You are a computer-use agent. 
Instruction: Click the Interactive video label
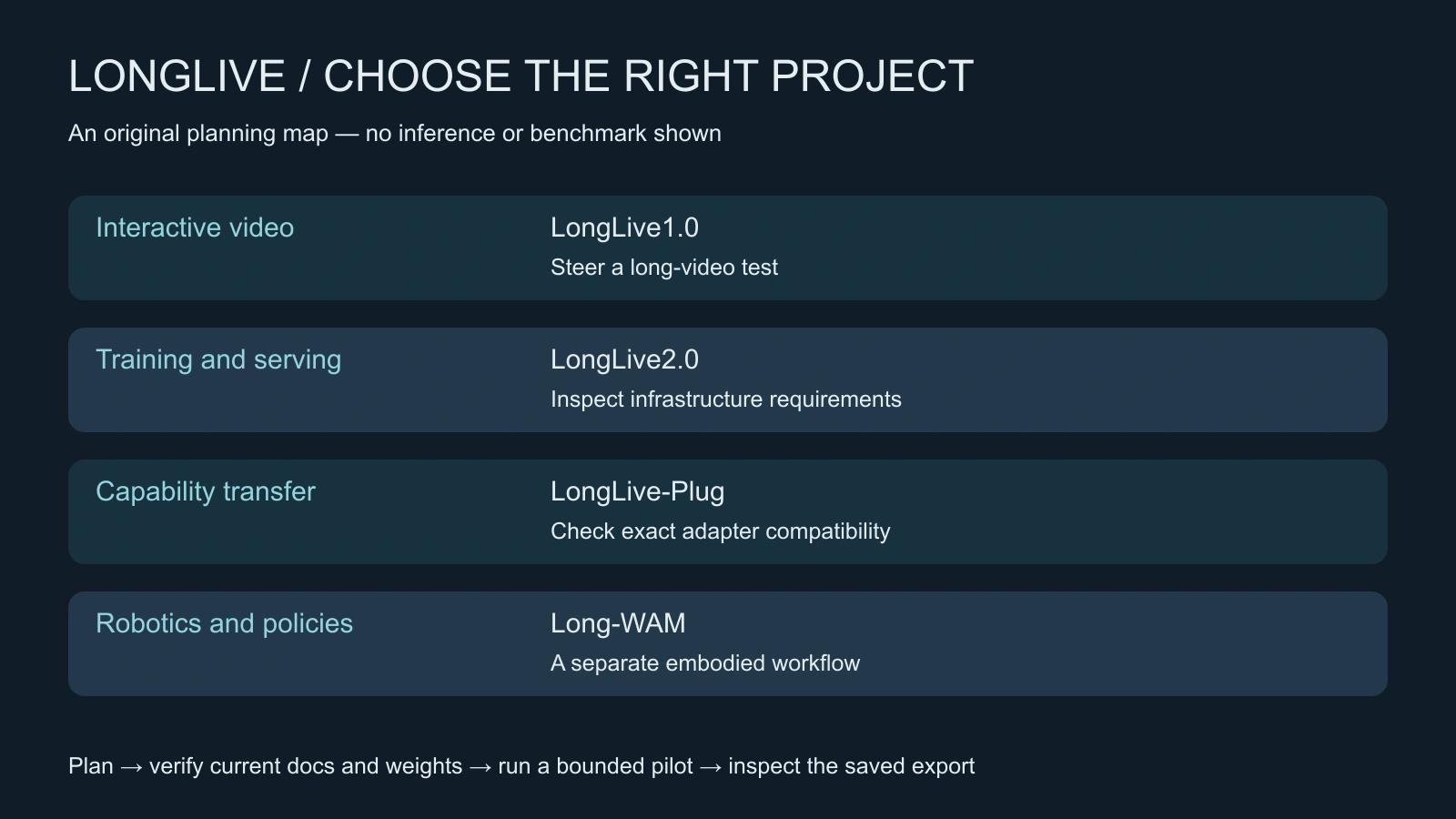[195, 227]
